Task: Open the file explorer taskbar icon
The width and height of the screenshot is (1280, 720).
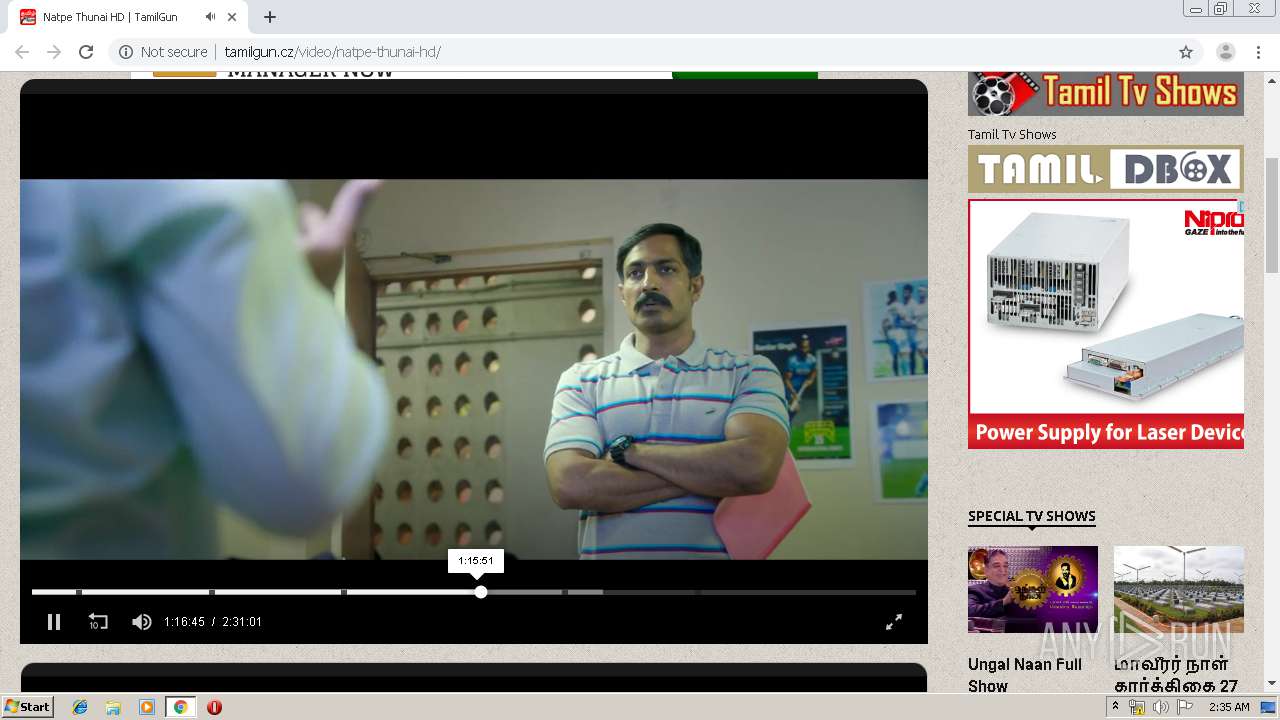Action: (x=113, y=707)
